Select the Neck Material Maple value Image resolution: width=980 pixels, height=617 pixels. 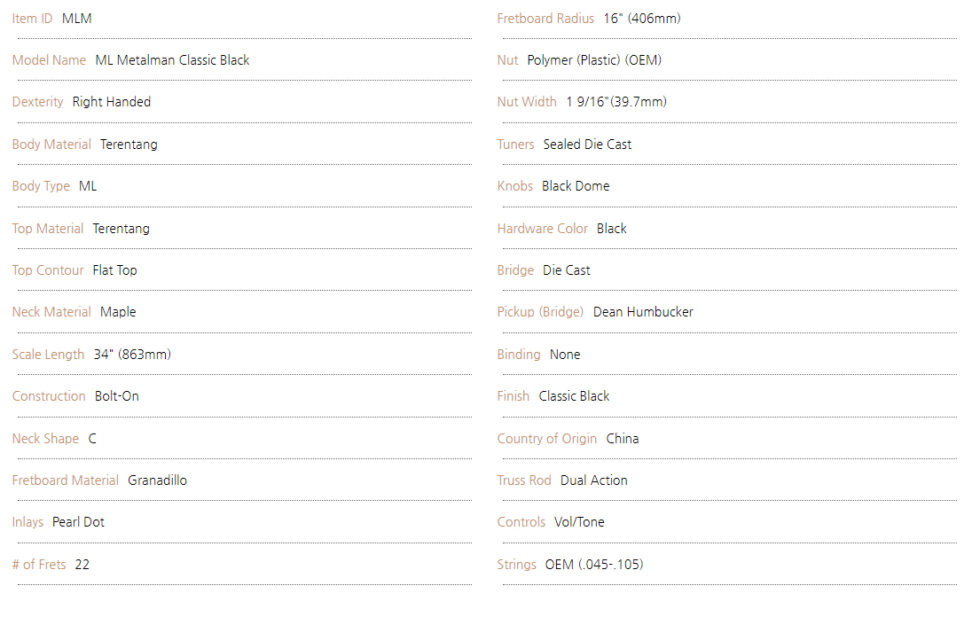pos(118,312)
